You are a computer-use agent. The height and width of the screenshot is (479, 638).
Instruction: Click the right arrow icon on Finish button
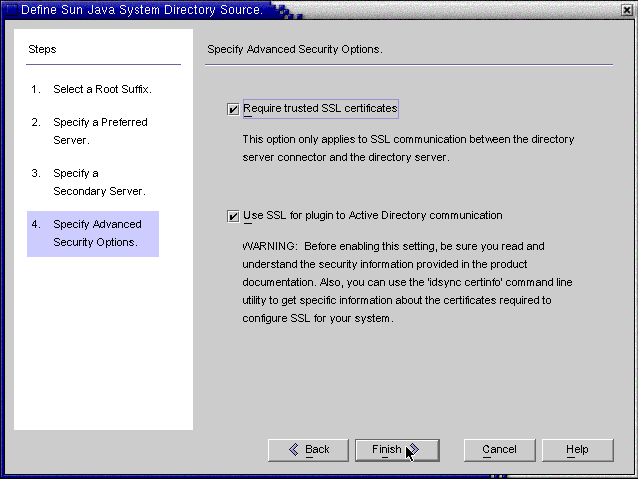point(413,449)
